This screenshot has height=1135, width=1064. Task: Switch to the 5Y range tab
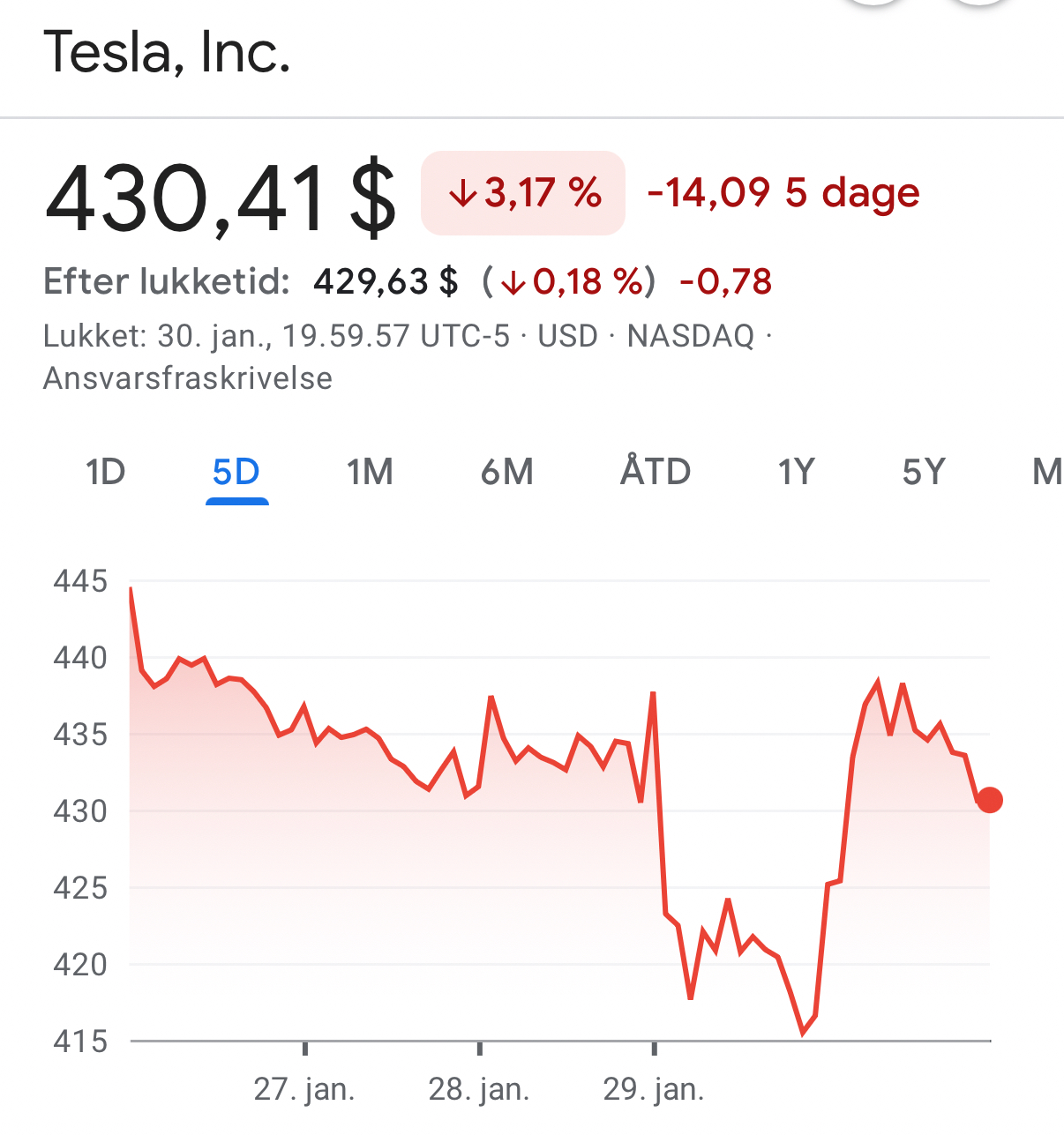tap(924, 472)
